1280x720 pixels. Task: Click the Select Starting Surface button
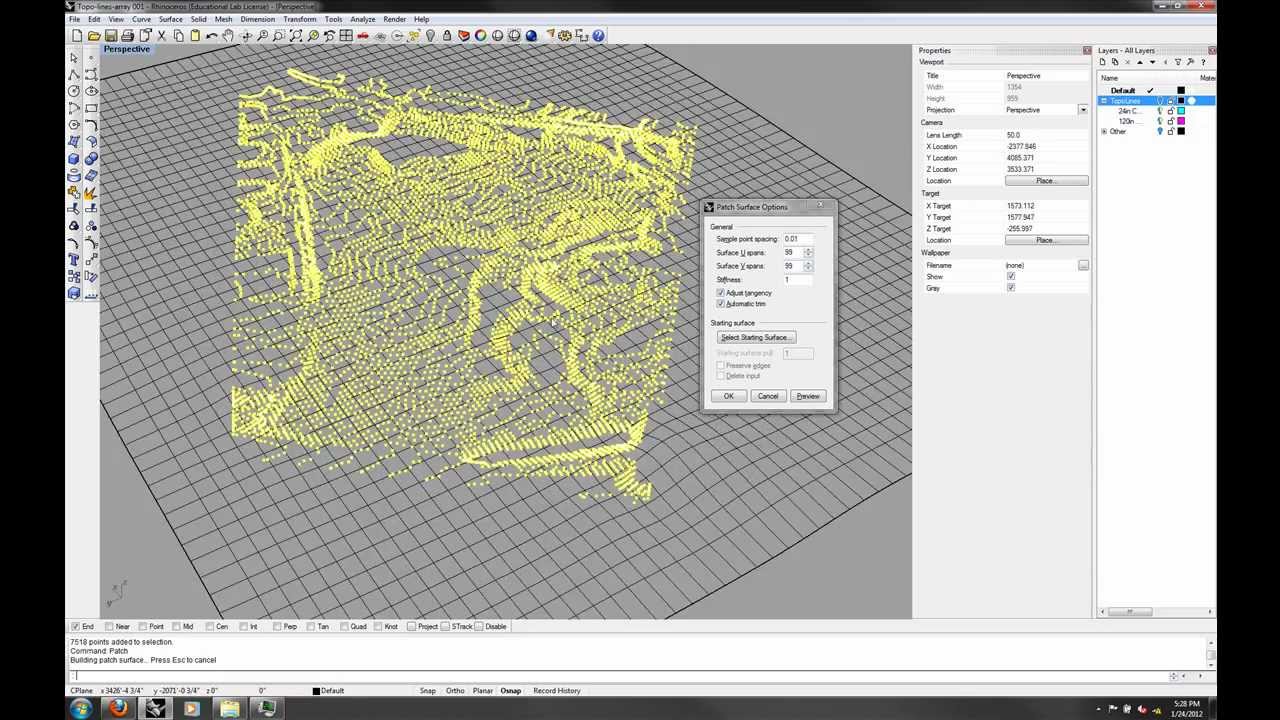tap(756, 337)
